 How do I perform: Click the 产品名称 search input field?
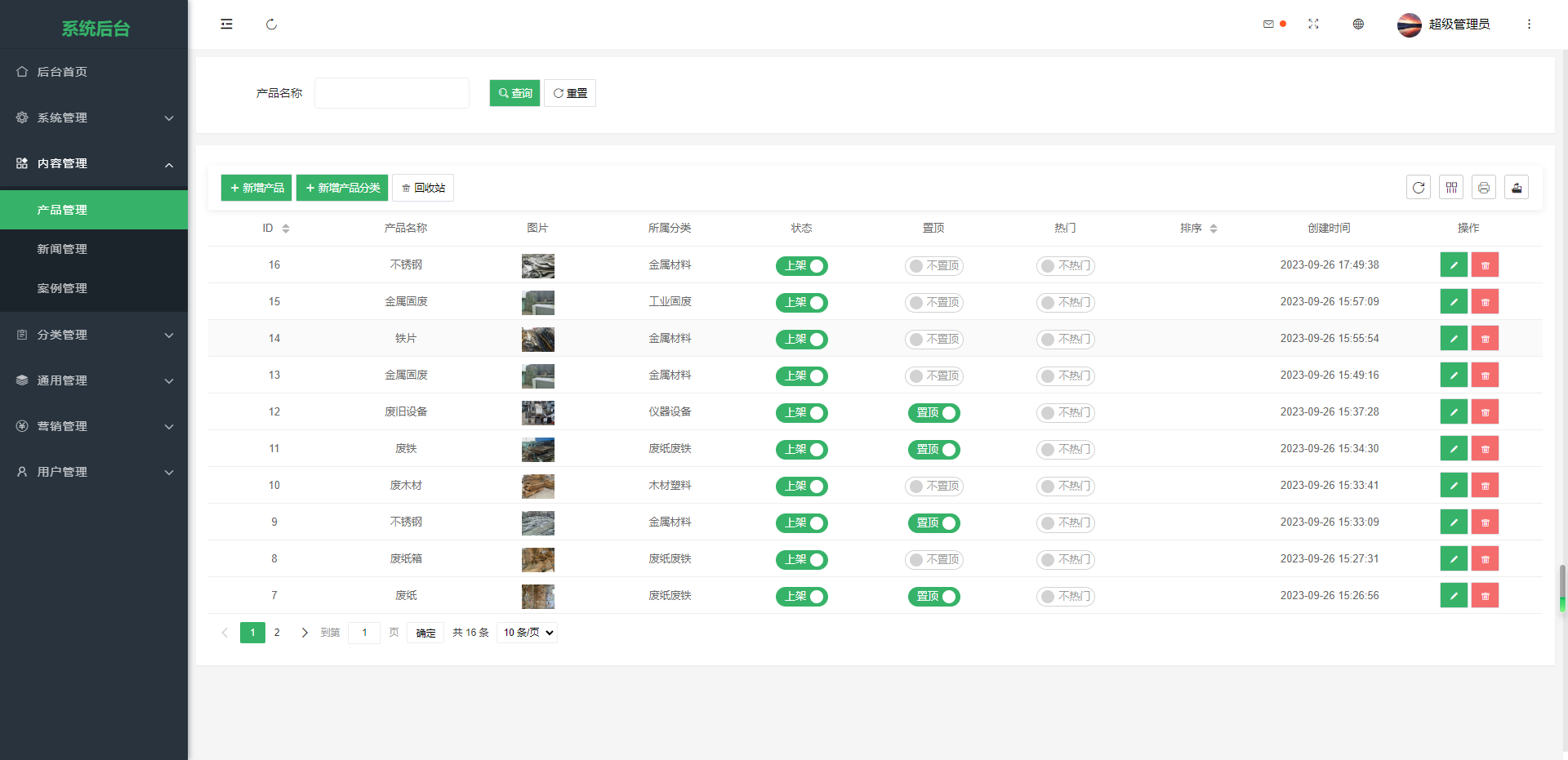coord(392,93)
